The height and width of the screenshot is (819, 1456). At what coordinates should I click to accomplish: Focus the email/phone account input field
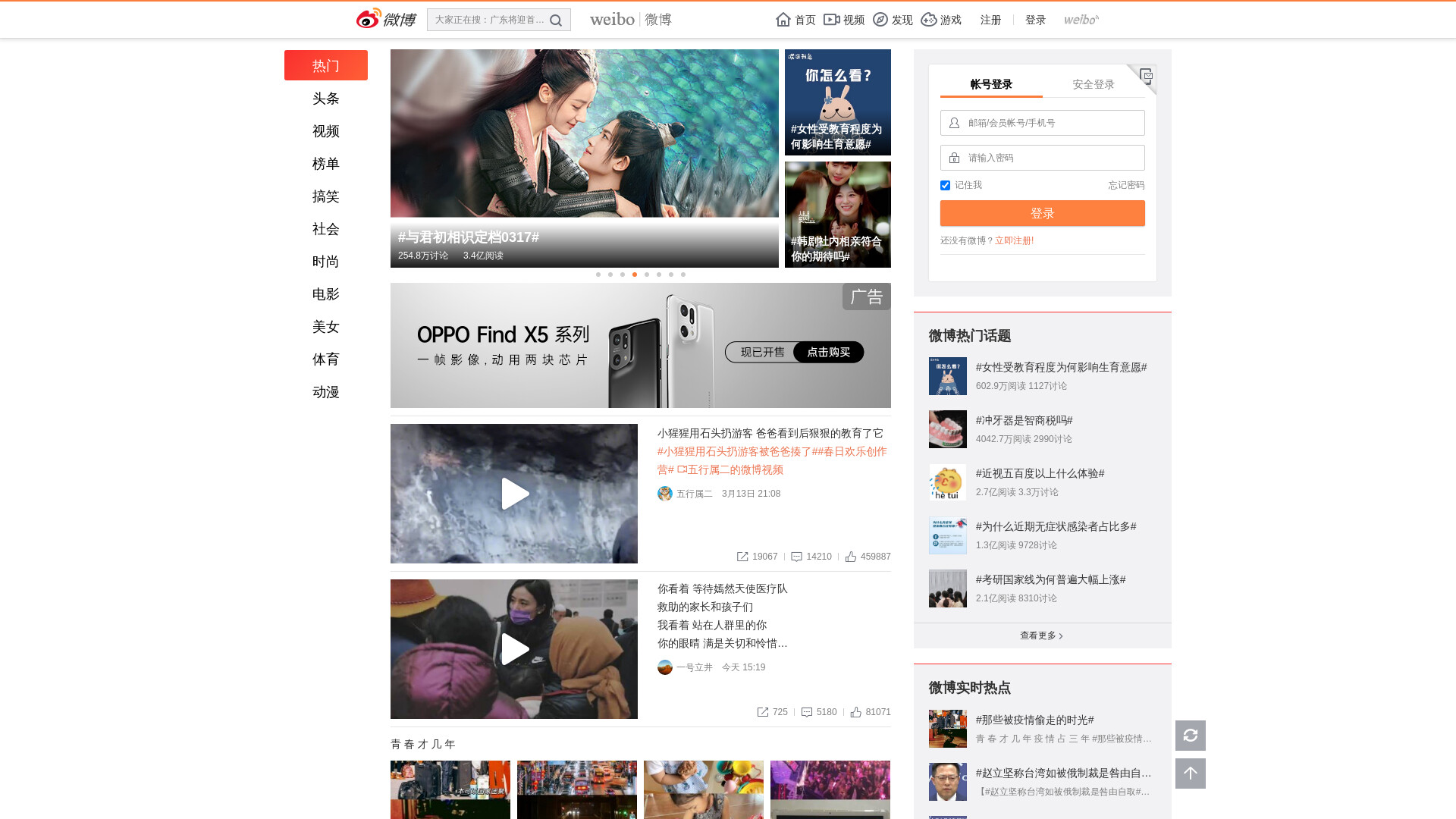coord(1043,123)
